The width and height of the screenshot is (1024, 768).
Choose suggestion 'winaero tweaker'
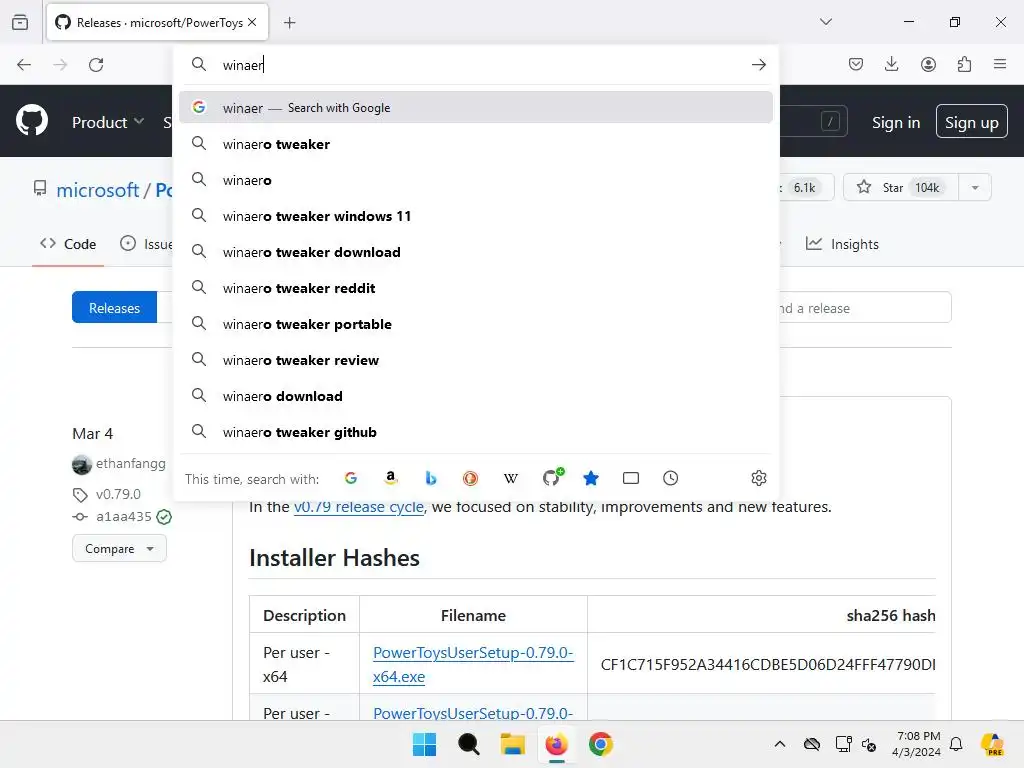[475, 144]
